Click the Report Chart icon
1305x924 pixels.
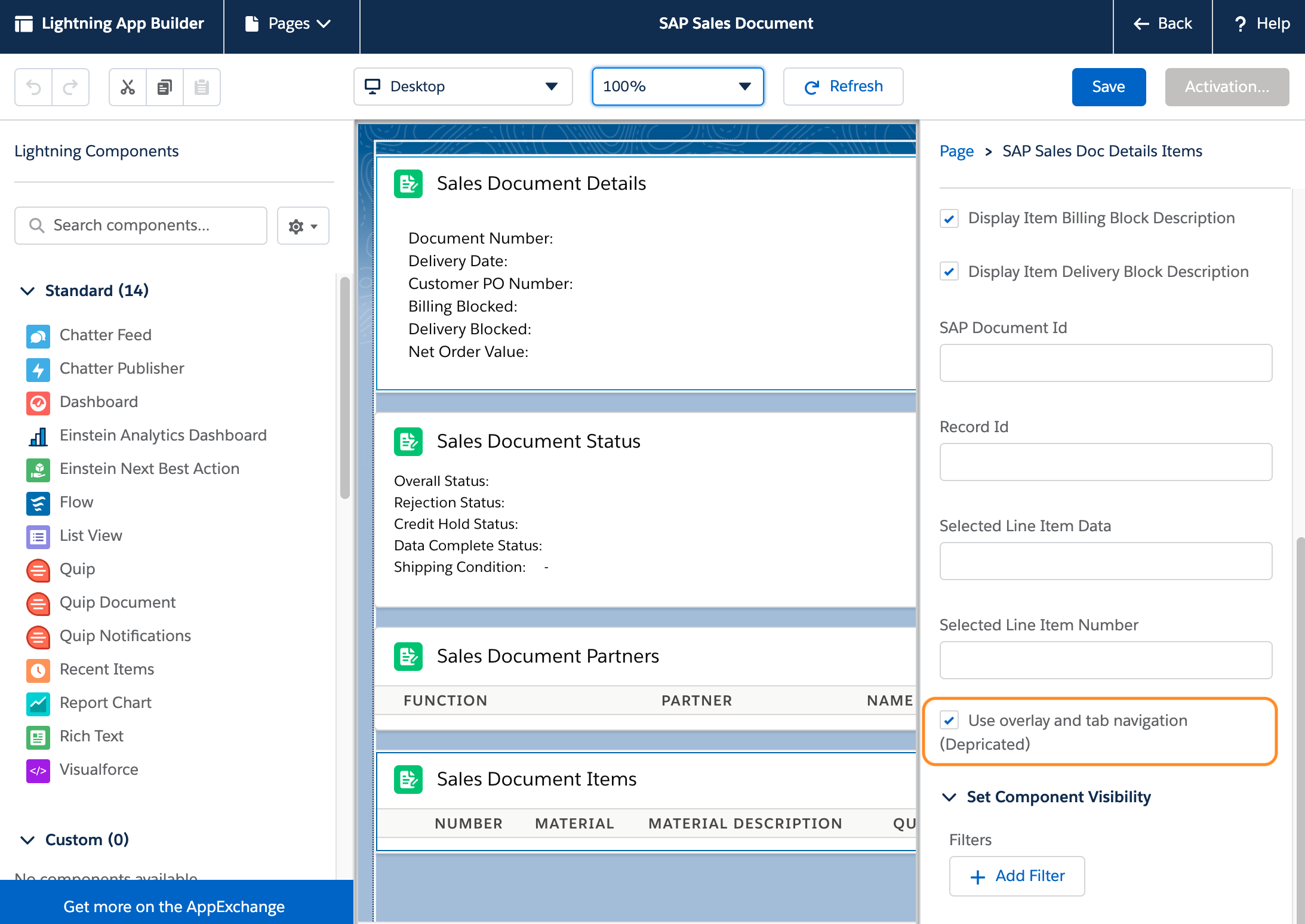[38, 704]
